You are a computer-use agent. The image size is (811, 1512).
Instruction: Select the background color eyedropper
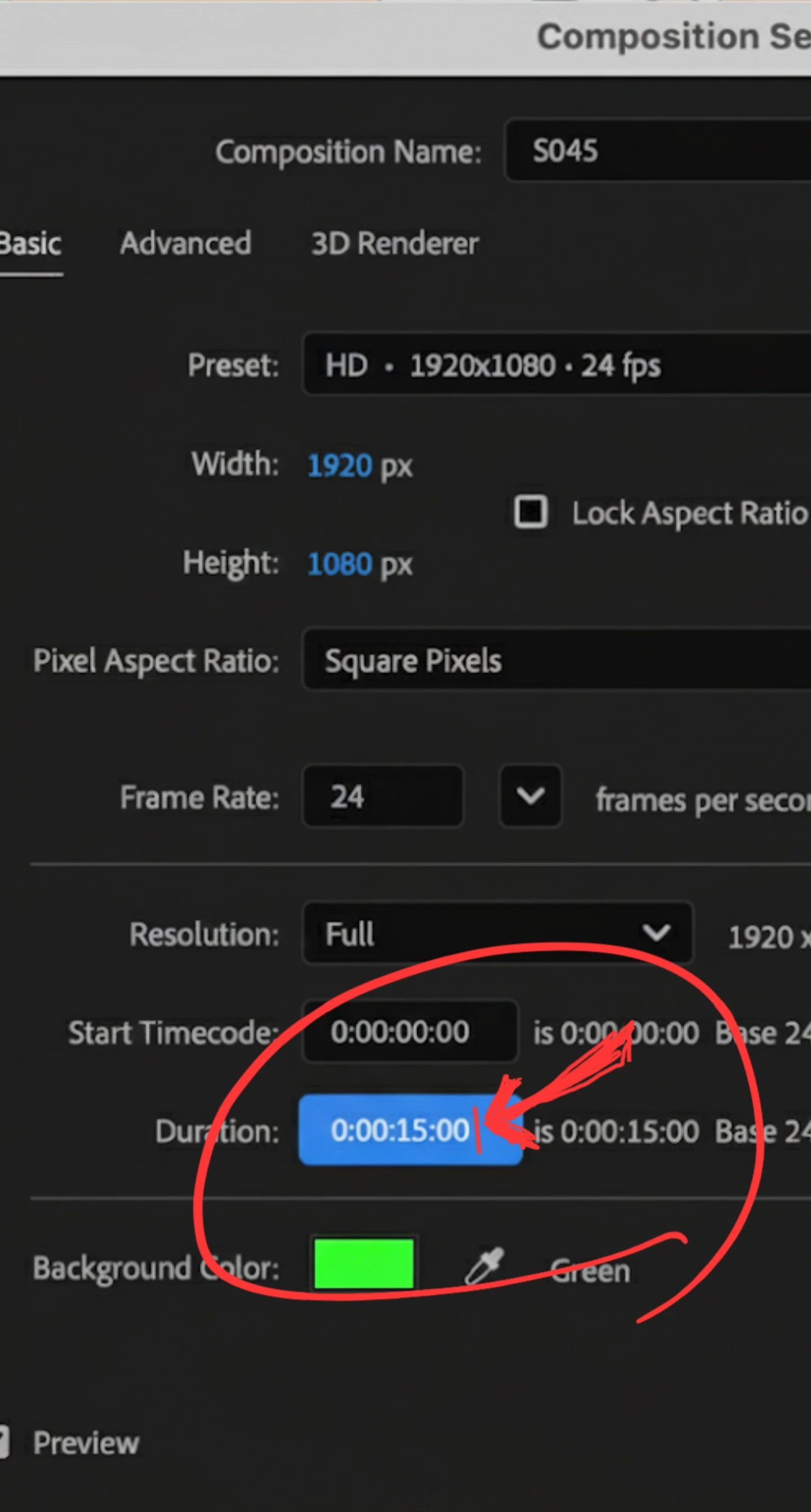pyautogui.click(x=485, y=1266)
